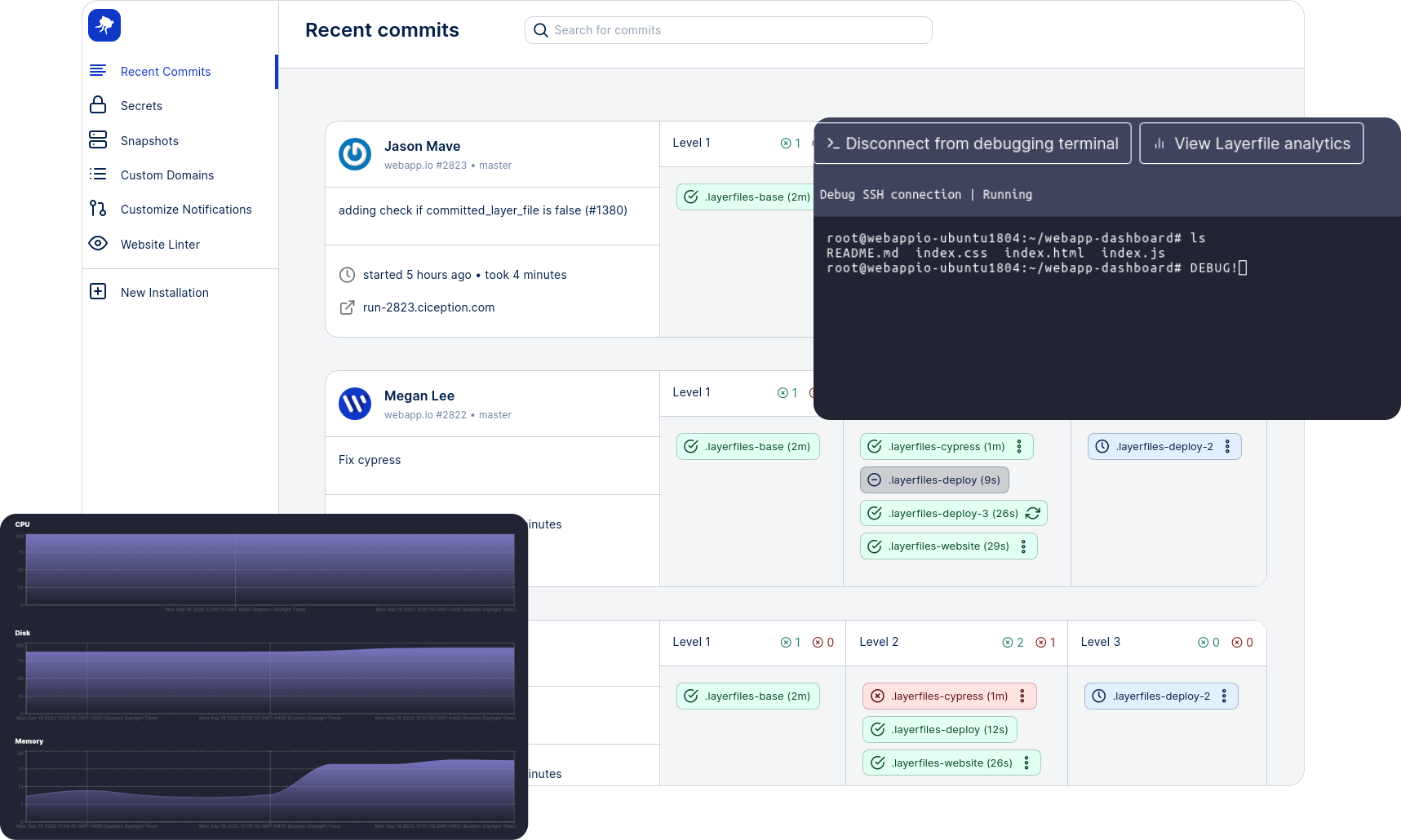Retry .layerfiles-deploy-3 using the rerun icon
This screenshot has width=1401, height=840.
[1033, 513]
